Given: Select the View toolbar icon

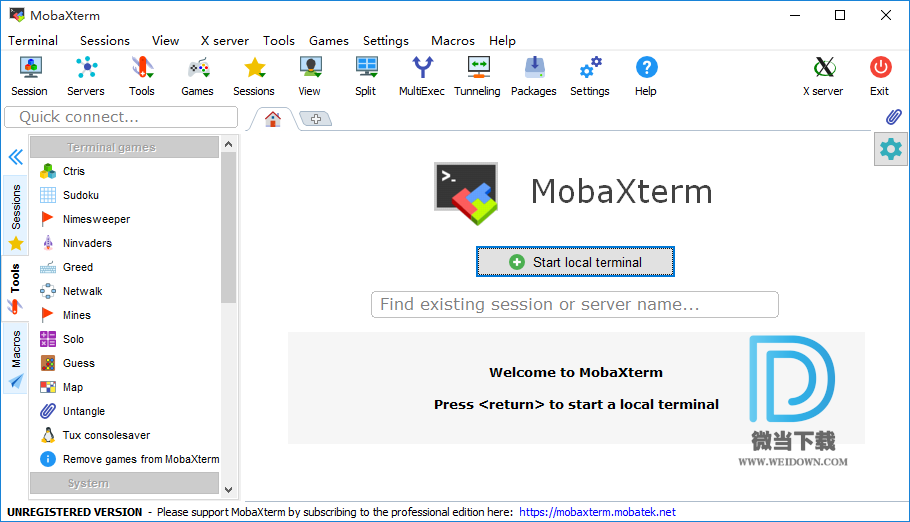Looking at the screenshot, I should [x=310, y=76].
